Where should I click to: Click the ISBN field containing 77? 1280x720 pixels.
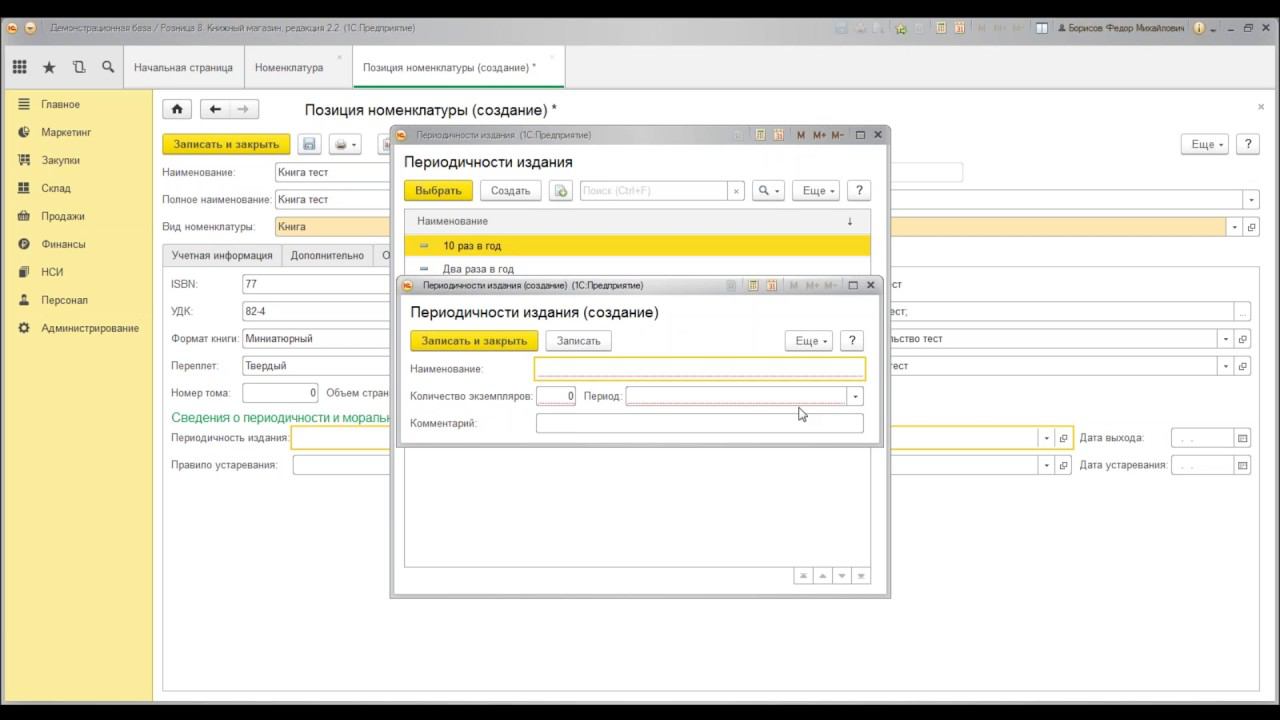315,284
